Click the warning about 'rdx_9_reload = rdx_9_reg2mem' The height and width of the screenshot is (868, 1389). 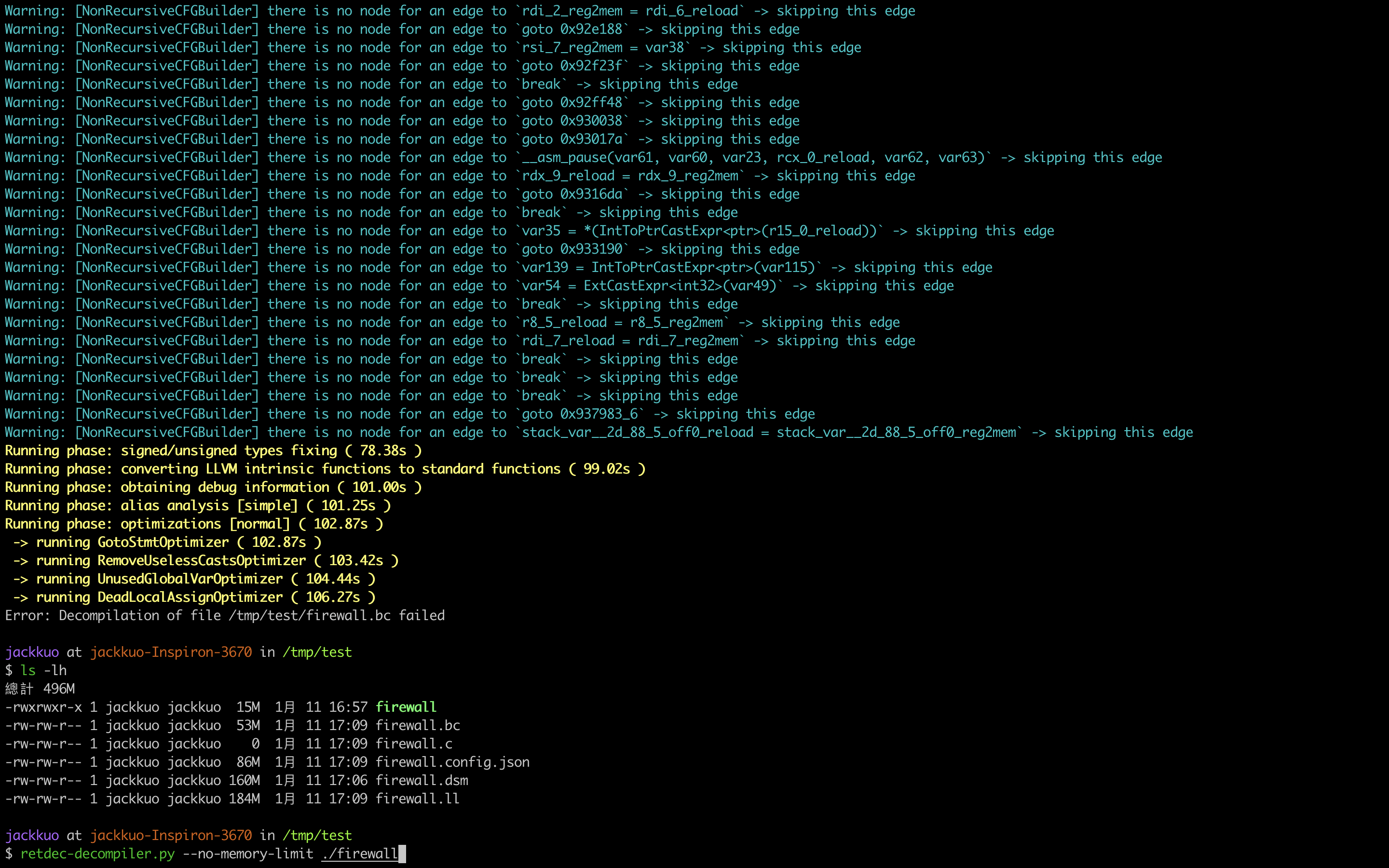tap(460, 176)
